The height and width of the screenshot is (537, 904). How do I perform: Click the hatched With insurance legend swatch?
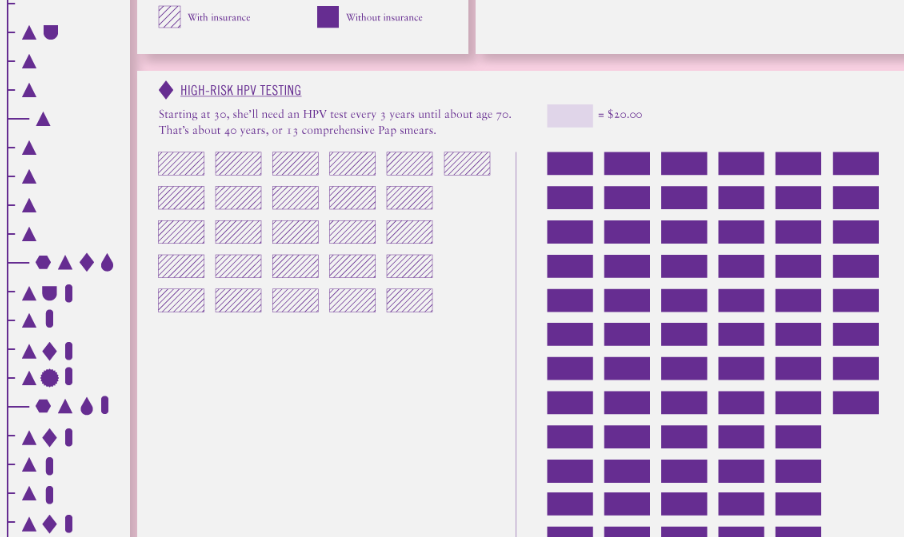[x=170, y=17]
